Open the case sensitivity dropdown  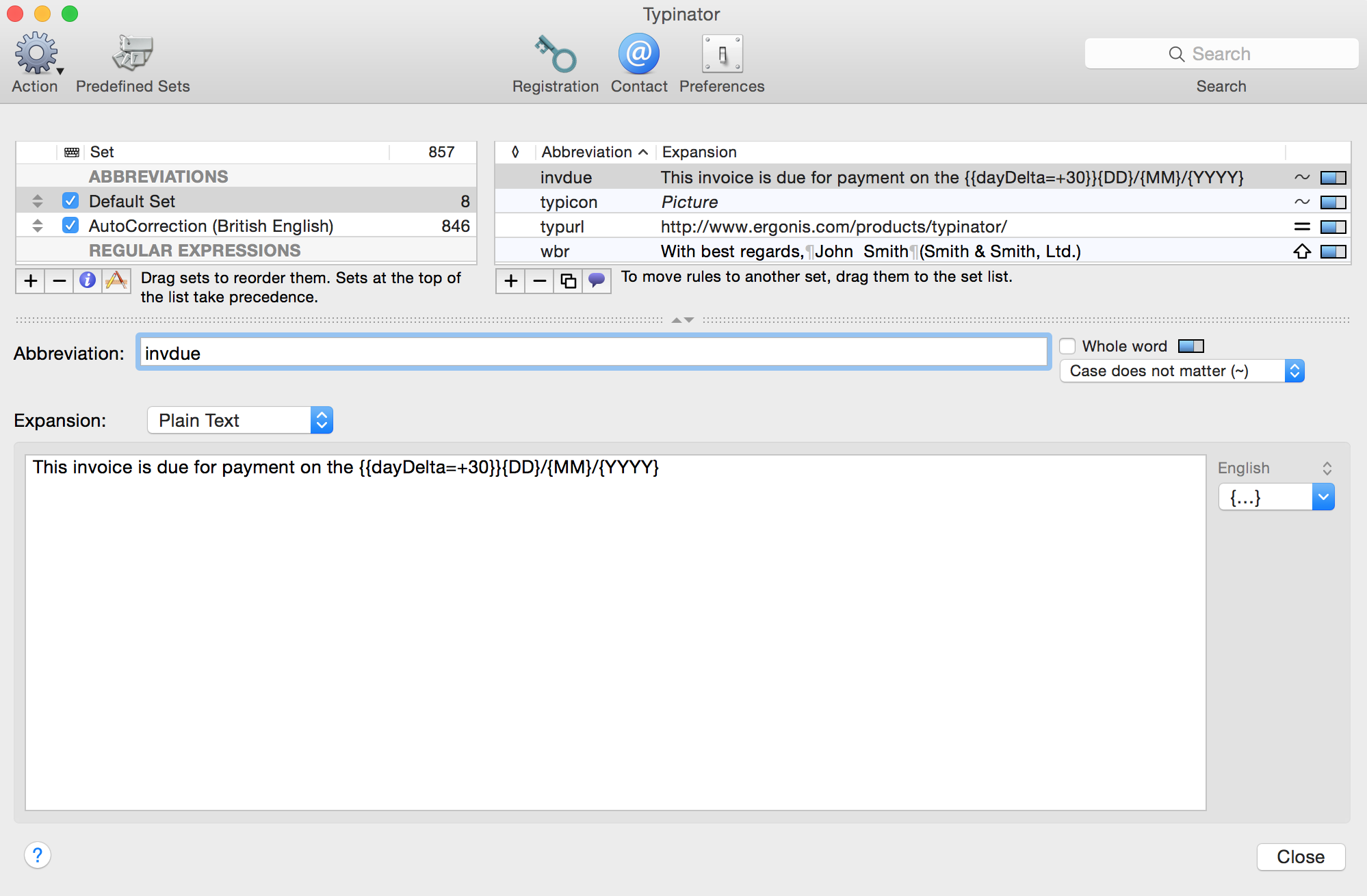click(1182, 371)
